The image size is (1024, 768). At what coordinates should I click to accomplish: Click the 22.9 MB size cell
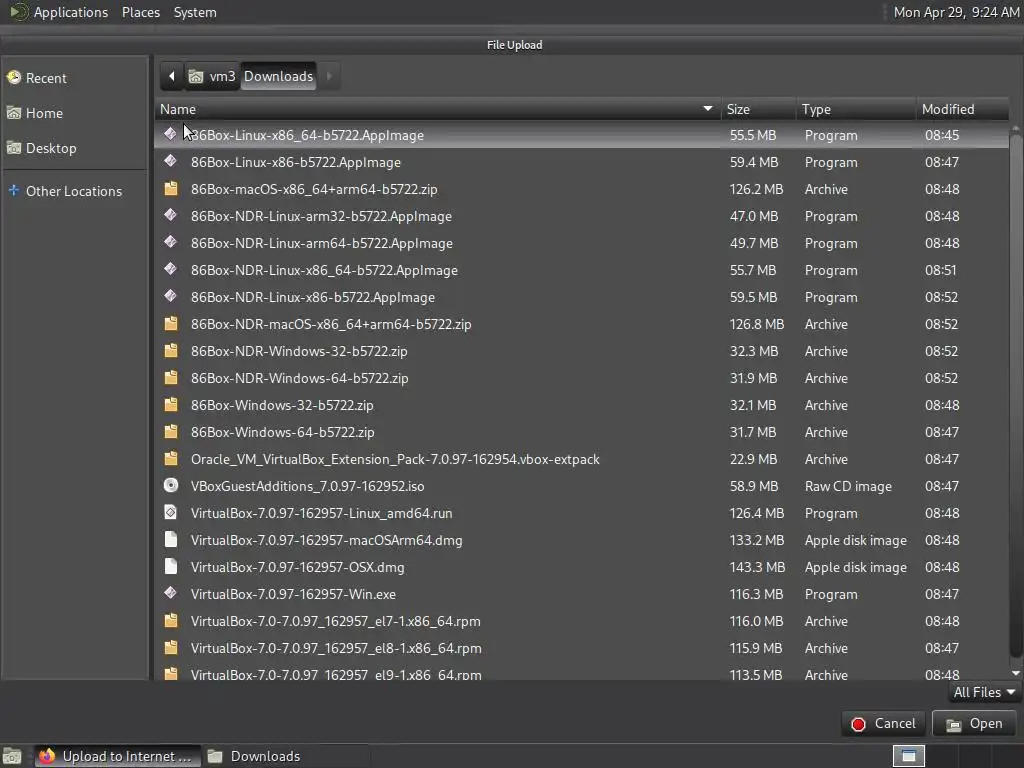click(753, 459)
